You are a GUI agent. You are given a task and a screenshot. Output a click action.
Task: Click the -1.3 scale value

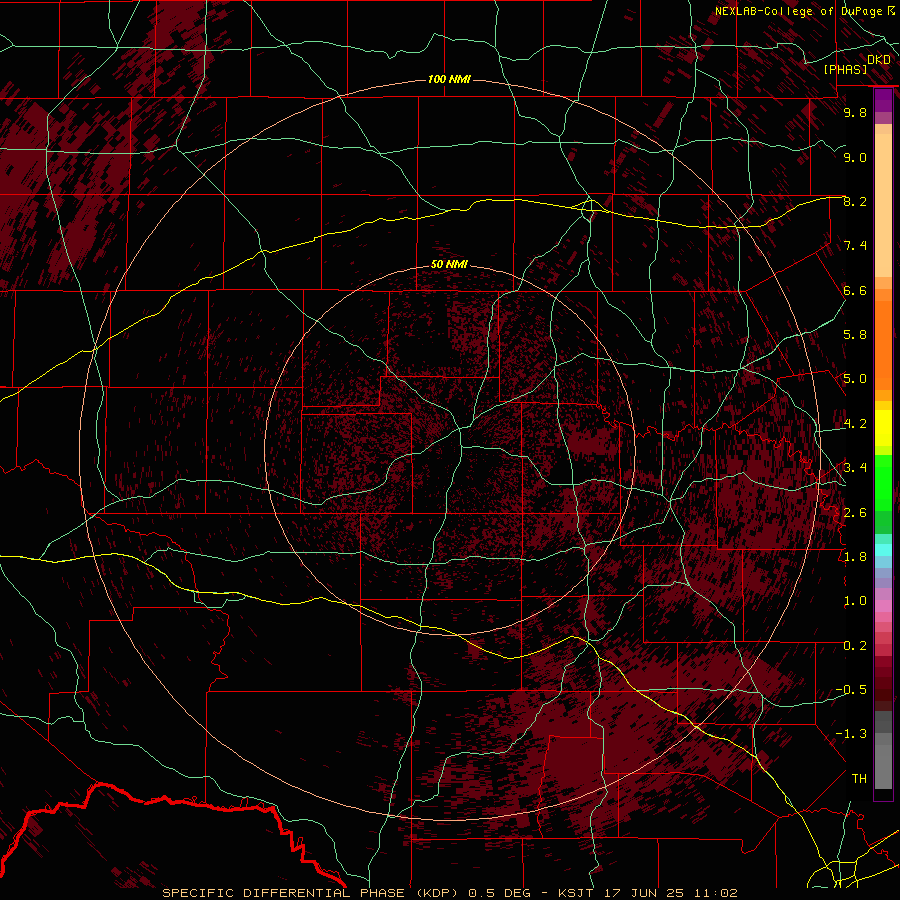(851, 734)
